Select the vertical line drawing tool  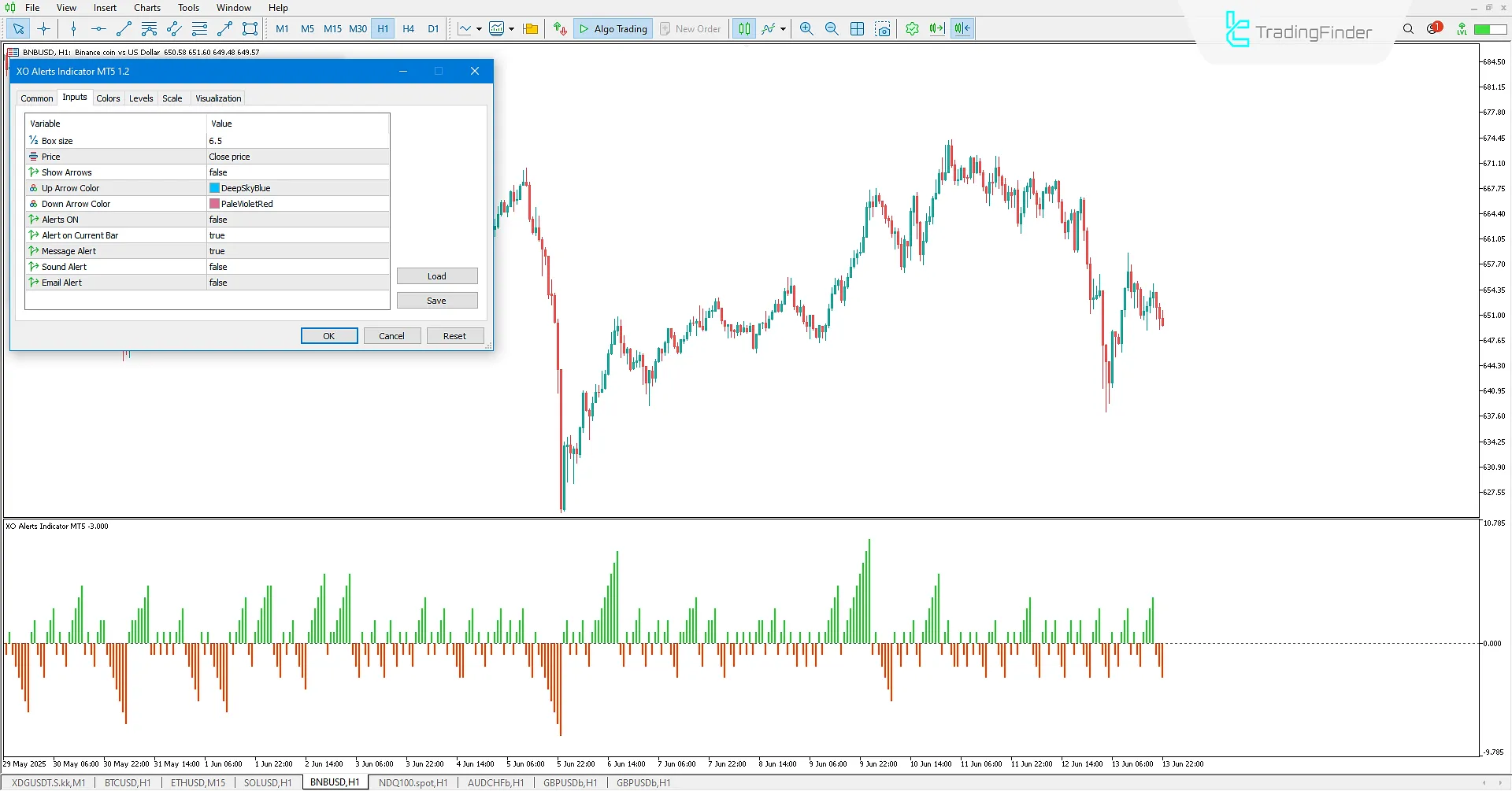[73, 28]
